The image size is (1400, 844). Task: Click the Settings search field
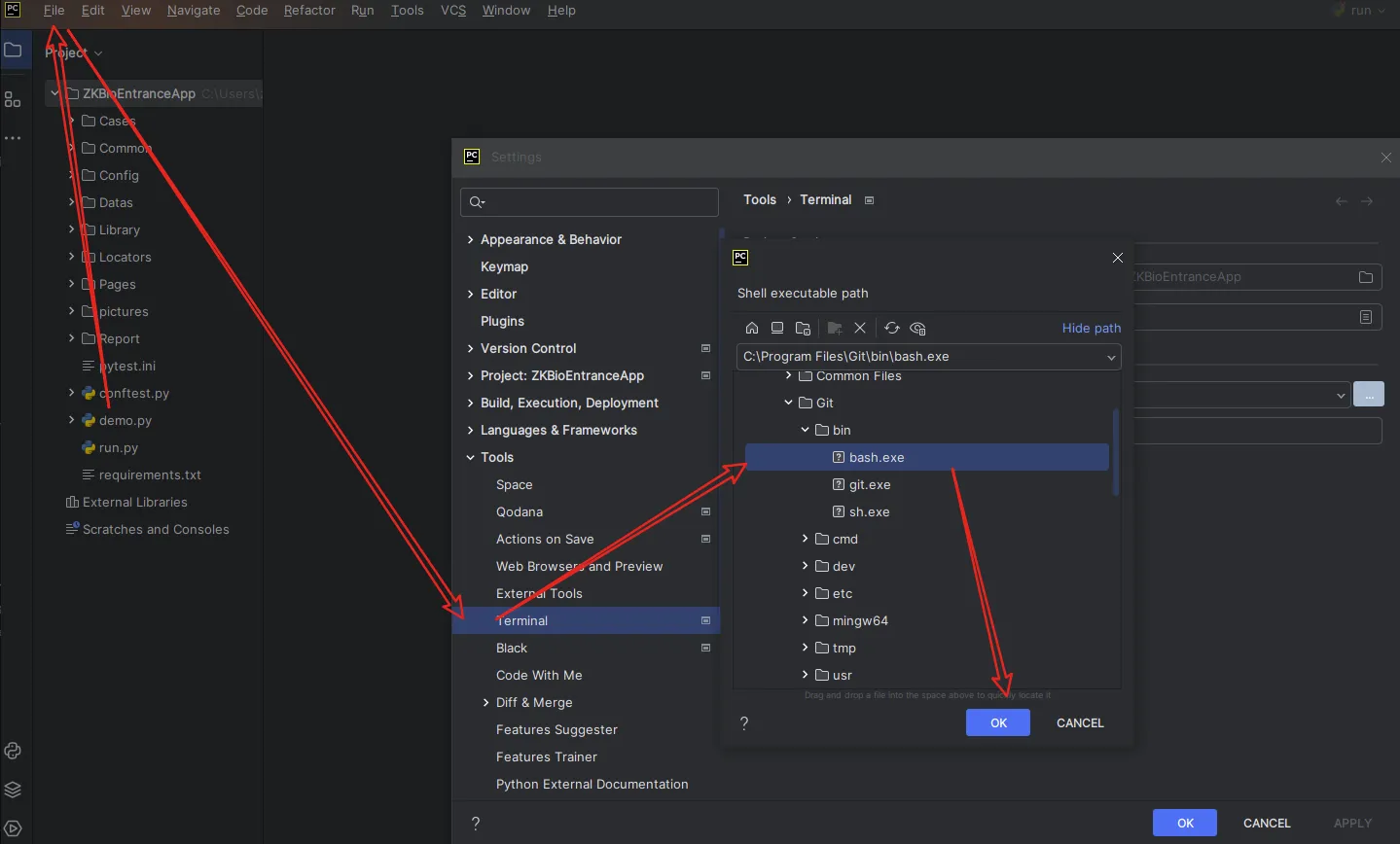click(589, 202)
